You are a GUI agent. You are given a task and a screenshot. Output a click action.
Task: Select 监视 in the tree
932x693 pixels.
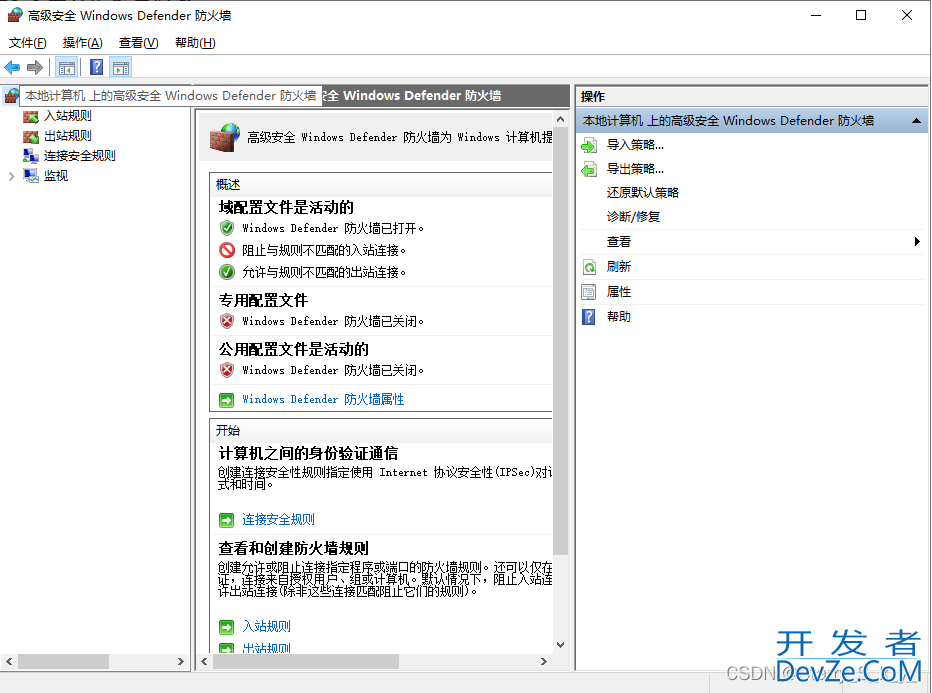pos(56,176)
